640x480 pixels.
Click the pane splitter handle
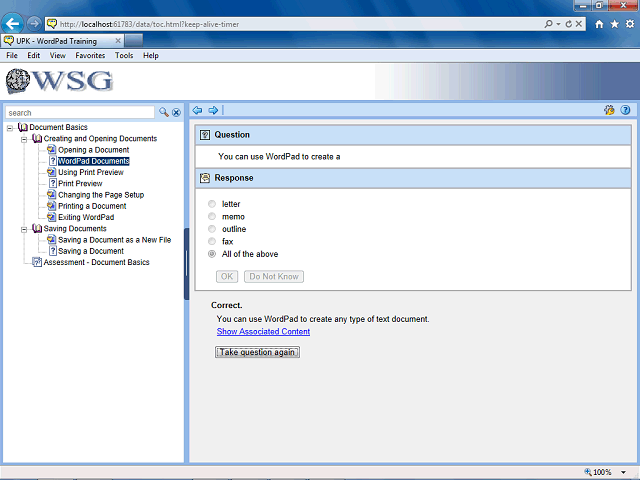(x=187, y=264)
